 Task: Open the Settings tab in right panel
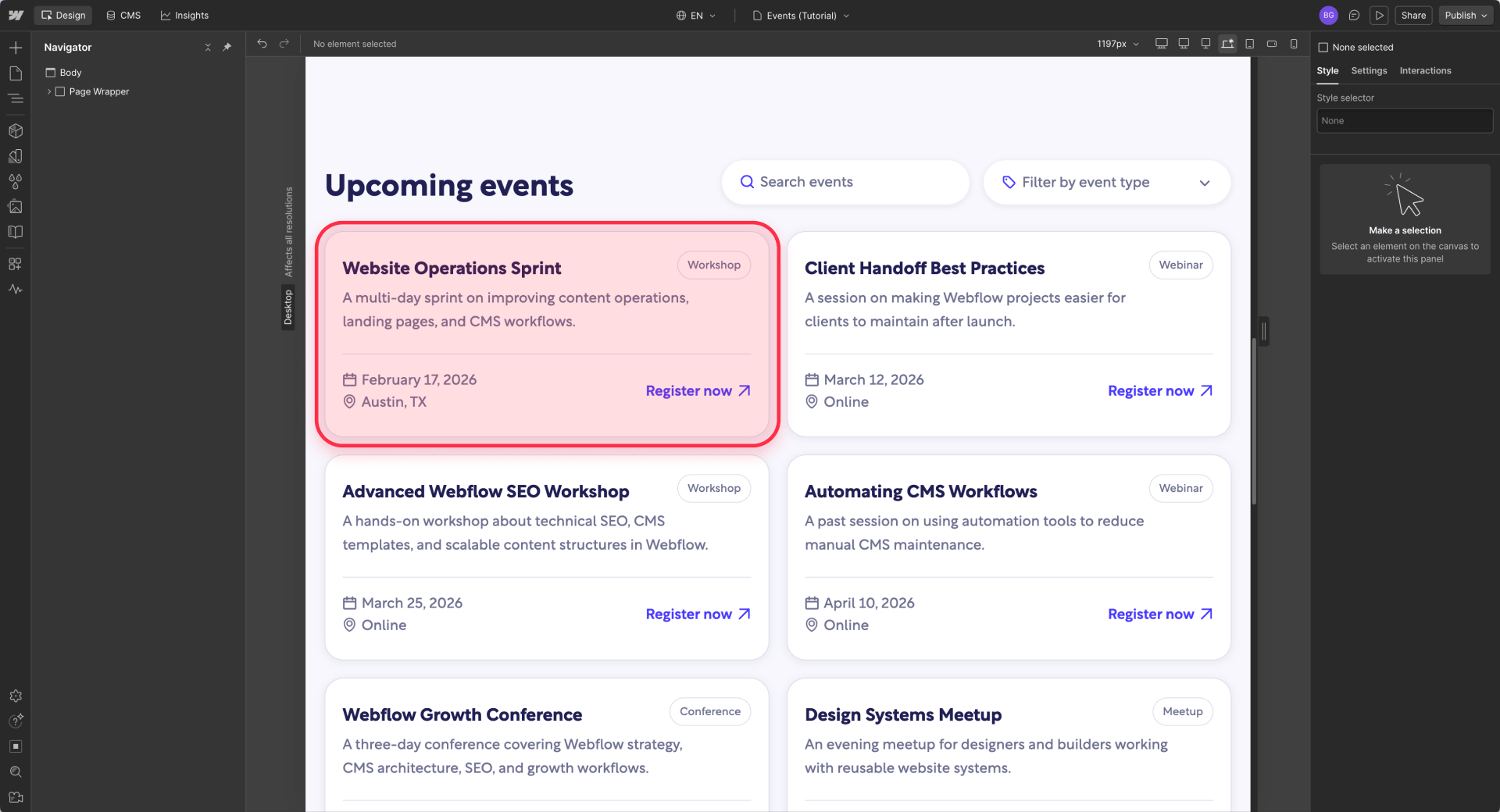click(x=1369, y=71)
